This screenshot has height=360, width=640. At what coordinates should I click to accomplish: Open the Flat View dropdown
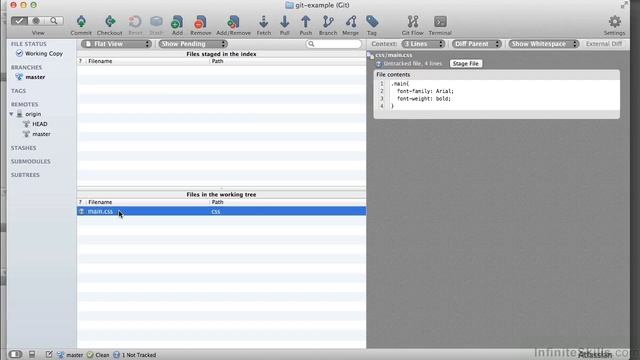116,44
